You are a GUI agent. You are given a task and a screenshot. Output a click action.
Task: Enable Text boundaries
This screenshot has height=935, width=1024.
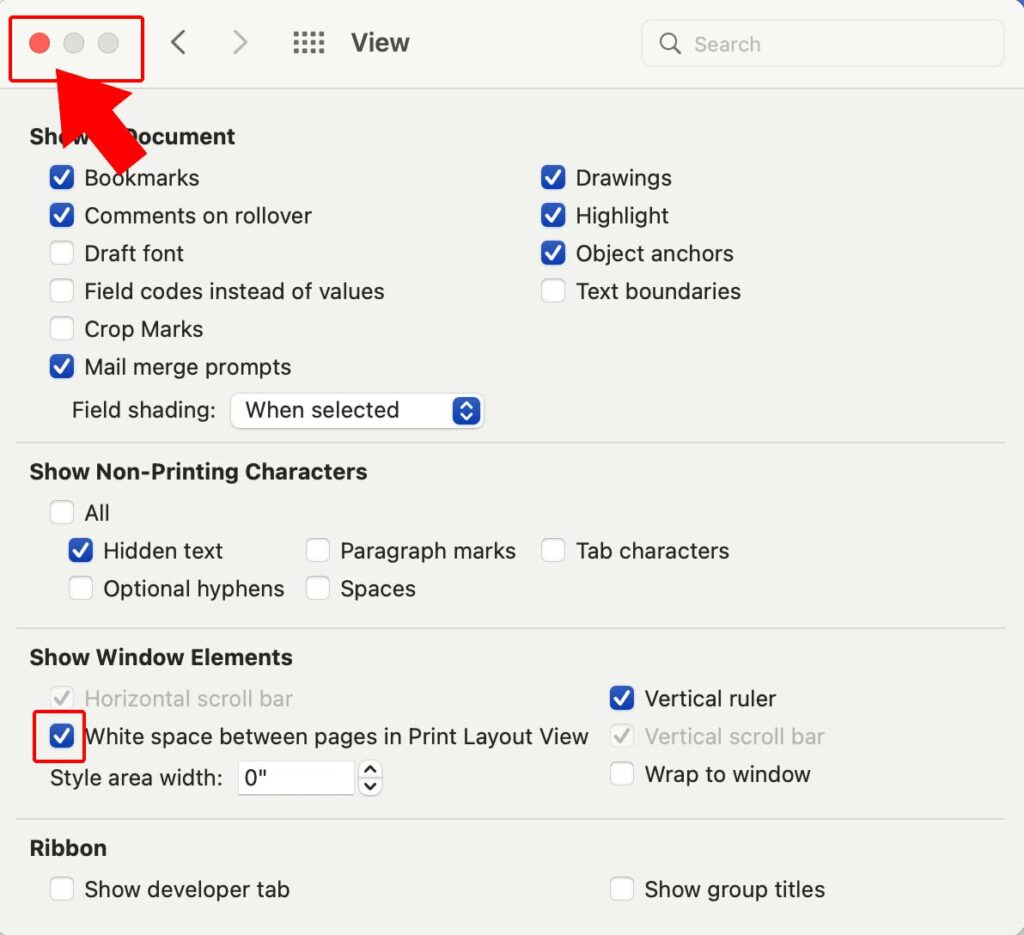coord(554,291)
